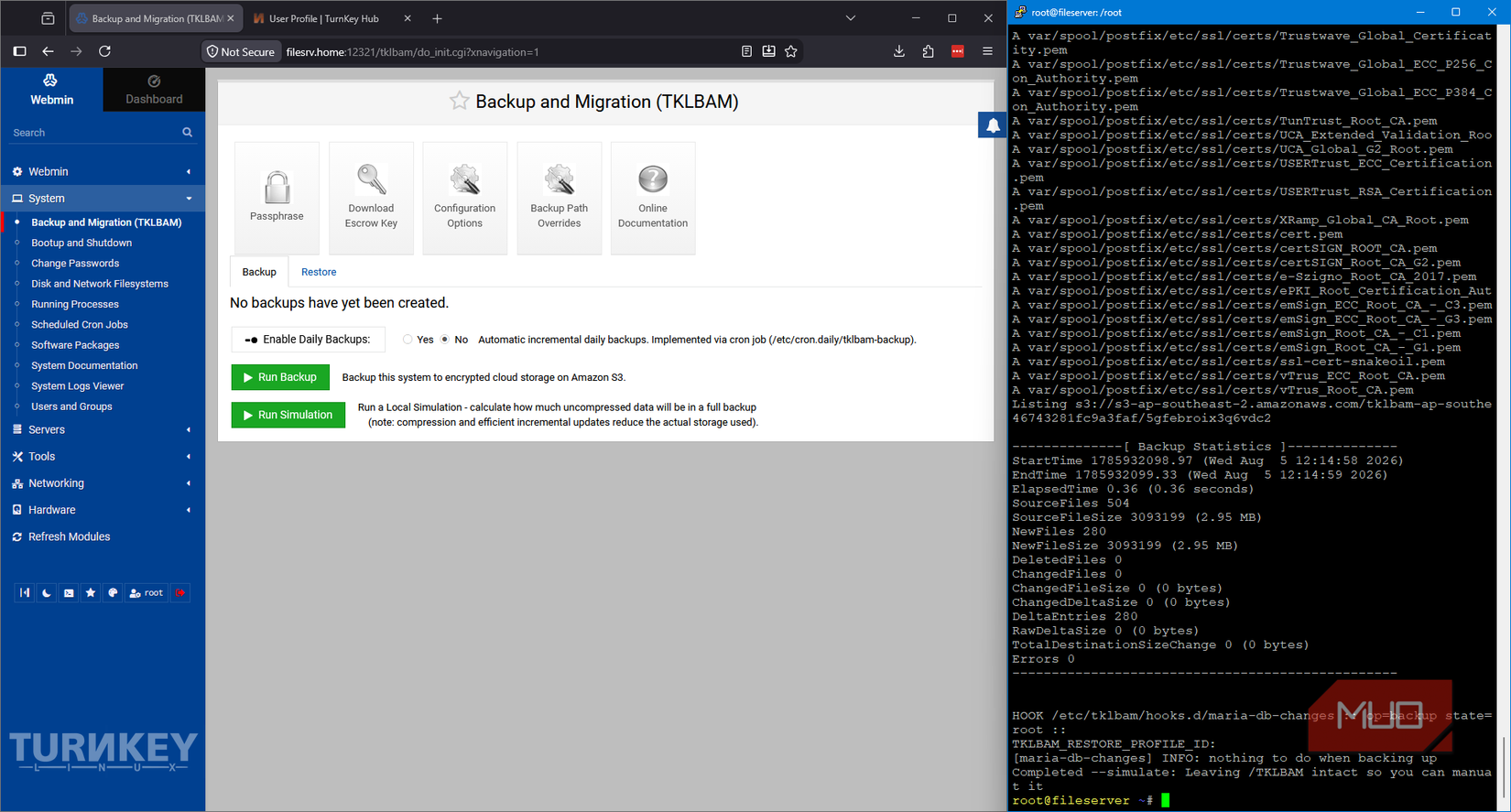Click the terminal window scrollbar
1511x812 pixels.
pyautogui.click(x=1503, y=769)
